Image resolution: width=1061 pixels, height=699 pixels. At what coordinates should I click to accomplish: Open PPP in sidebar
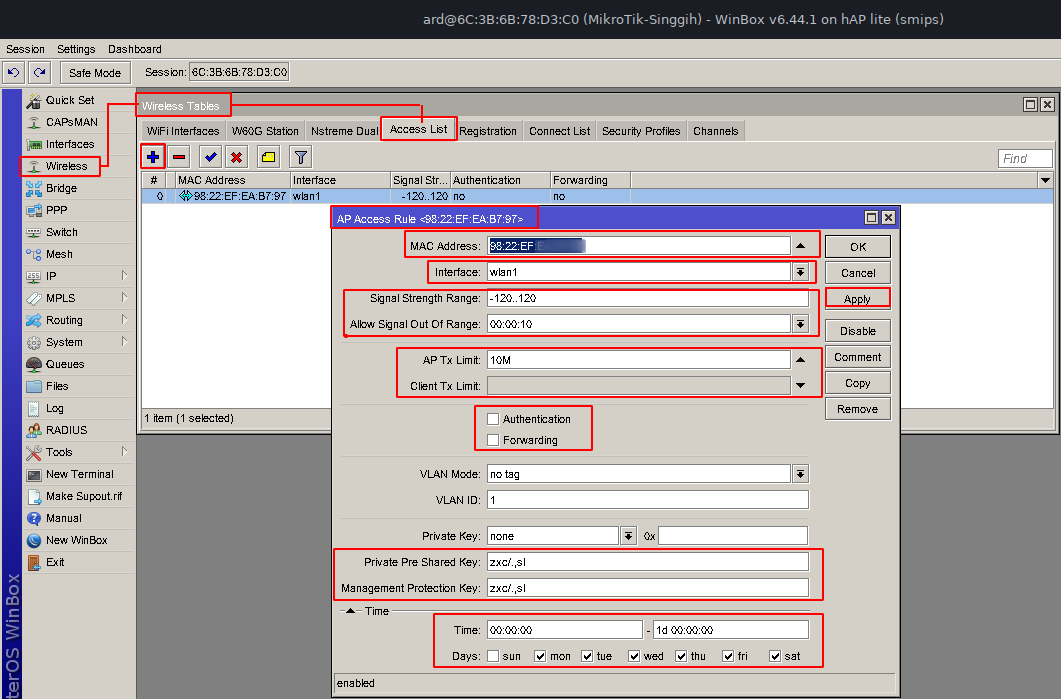point(56,210)
